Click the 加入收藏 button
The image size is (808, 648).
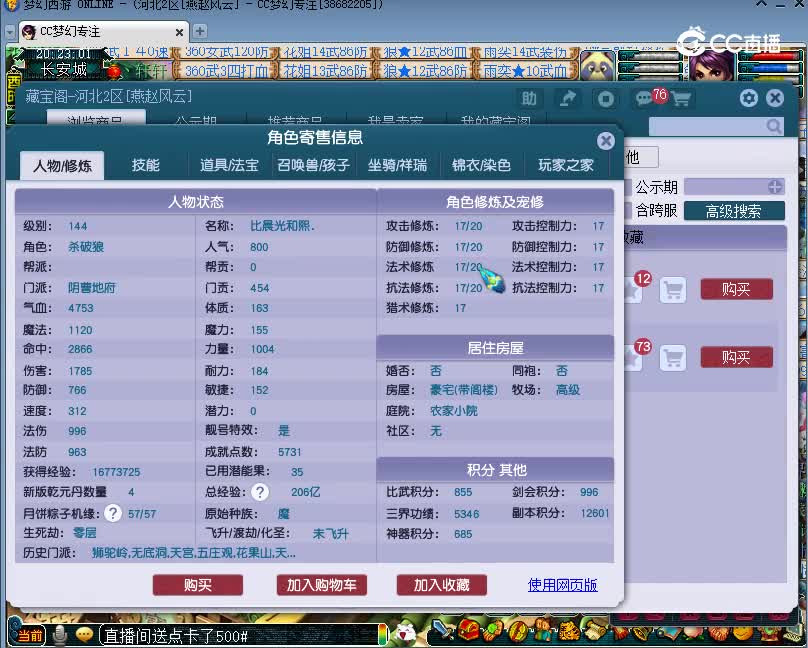click(442, 585)
